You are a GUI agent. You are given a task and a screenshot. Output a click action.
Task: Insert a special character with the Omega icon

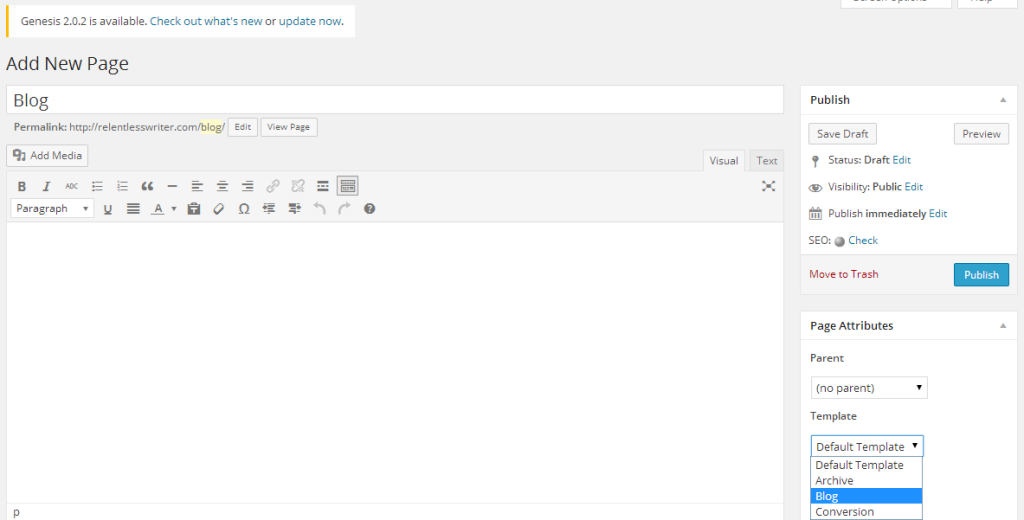coord(243,209)
